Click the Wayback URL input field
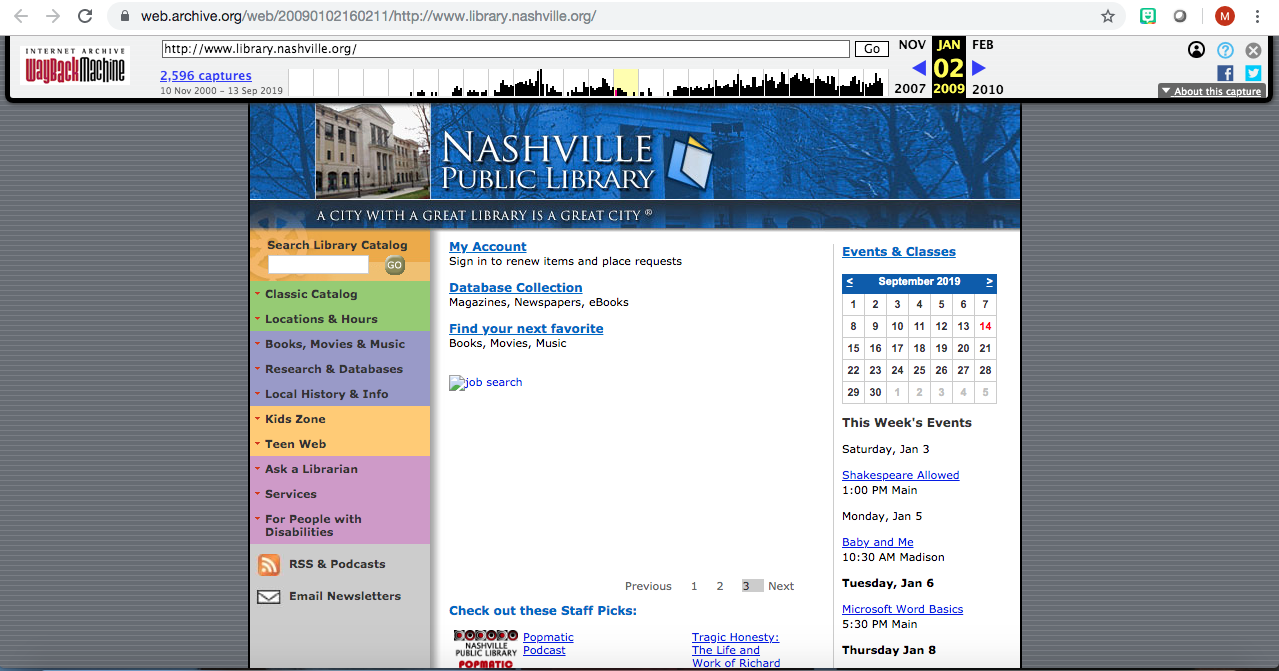 pos(506,49)
